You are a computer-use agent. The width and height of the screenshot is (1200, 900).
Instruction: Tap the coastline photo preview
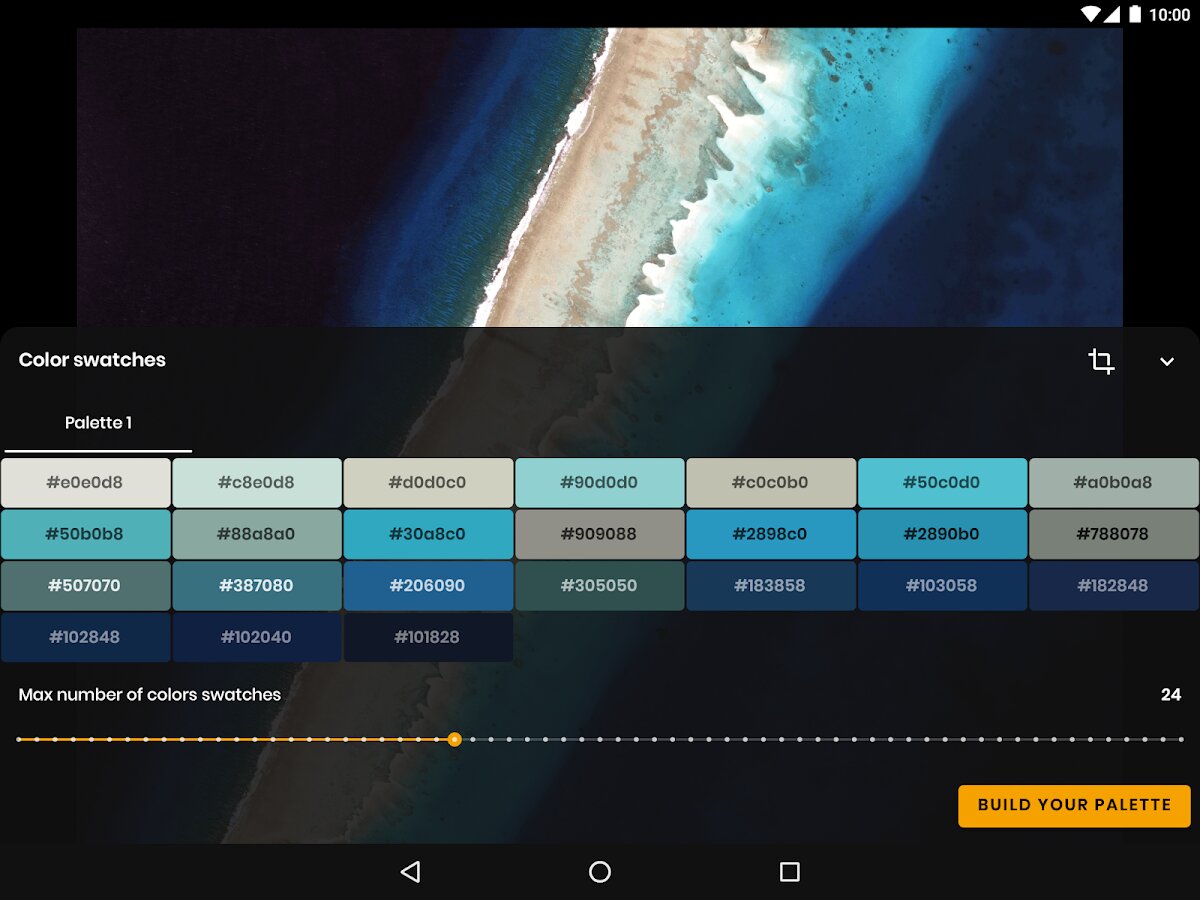point(600,177)
